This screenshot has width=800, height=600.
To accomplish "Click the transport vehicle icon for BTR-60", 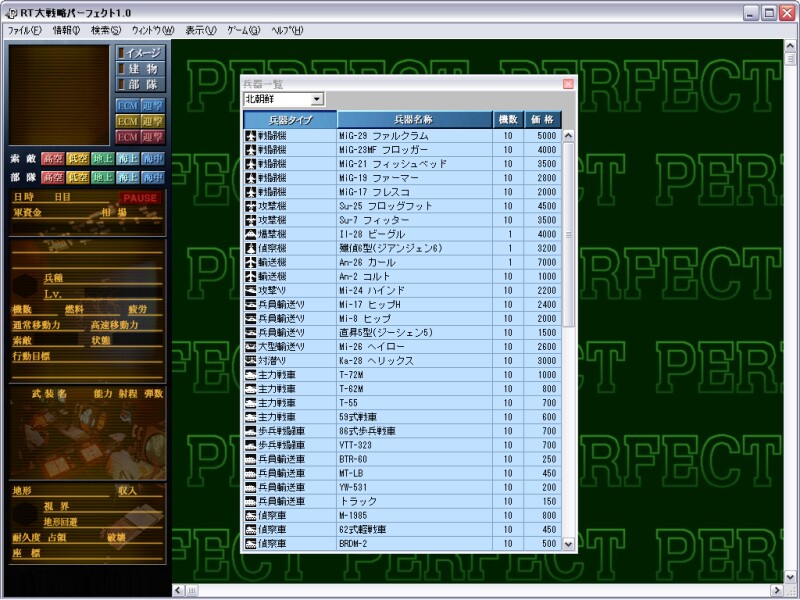I will (x=251, y=458).
